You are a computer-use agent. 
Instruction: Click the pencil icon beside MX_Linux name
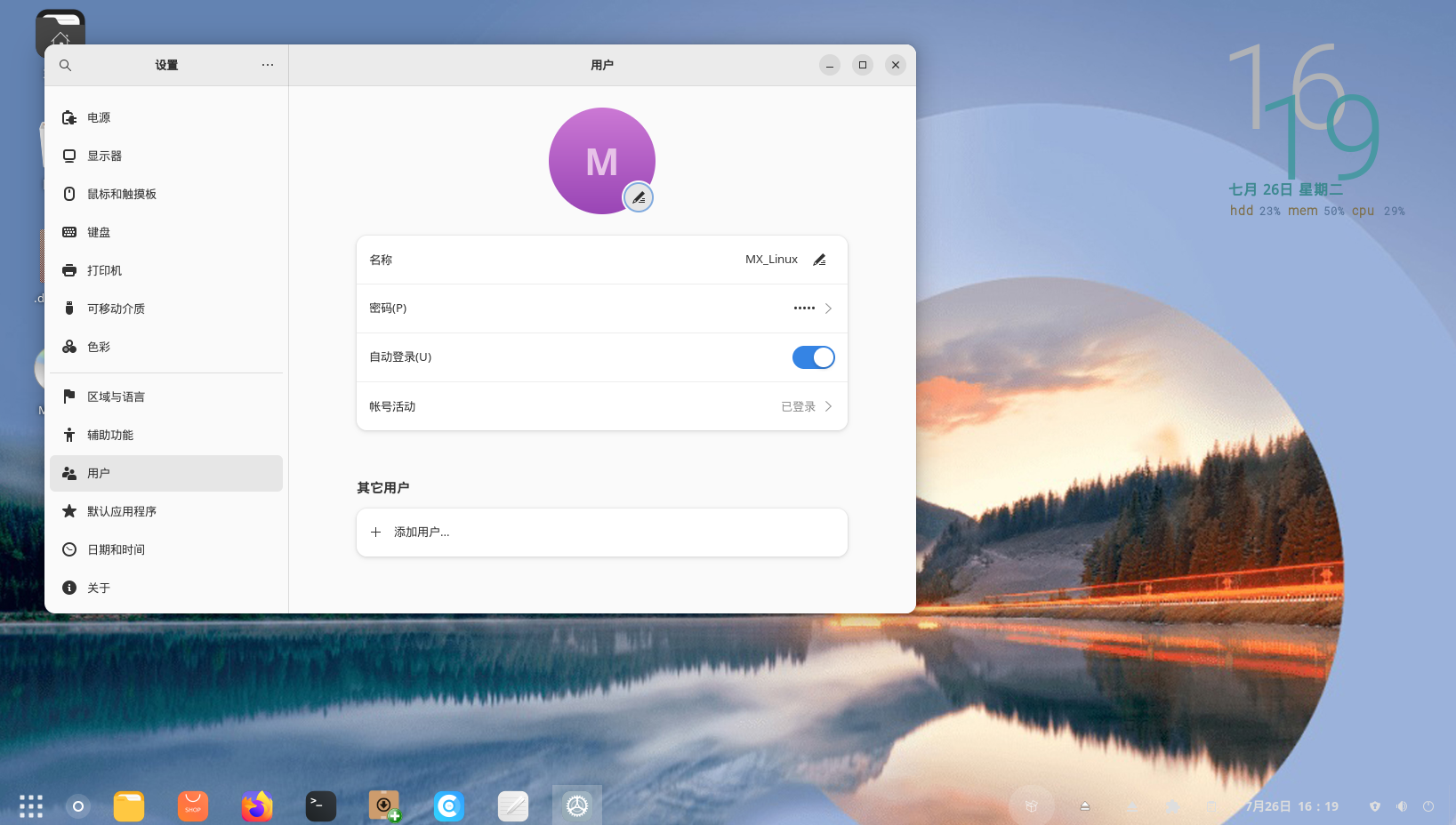819,260
